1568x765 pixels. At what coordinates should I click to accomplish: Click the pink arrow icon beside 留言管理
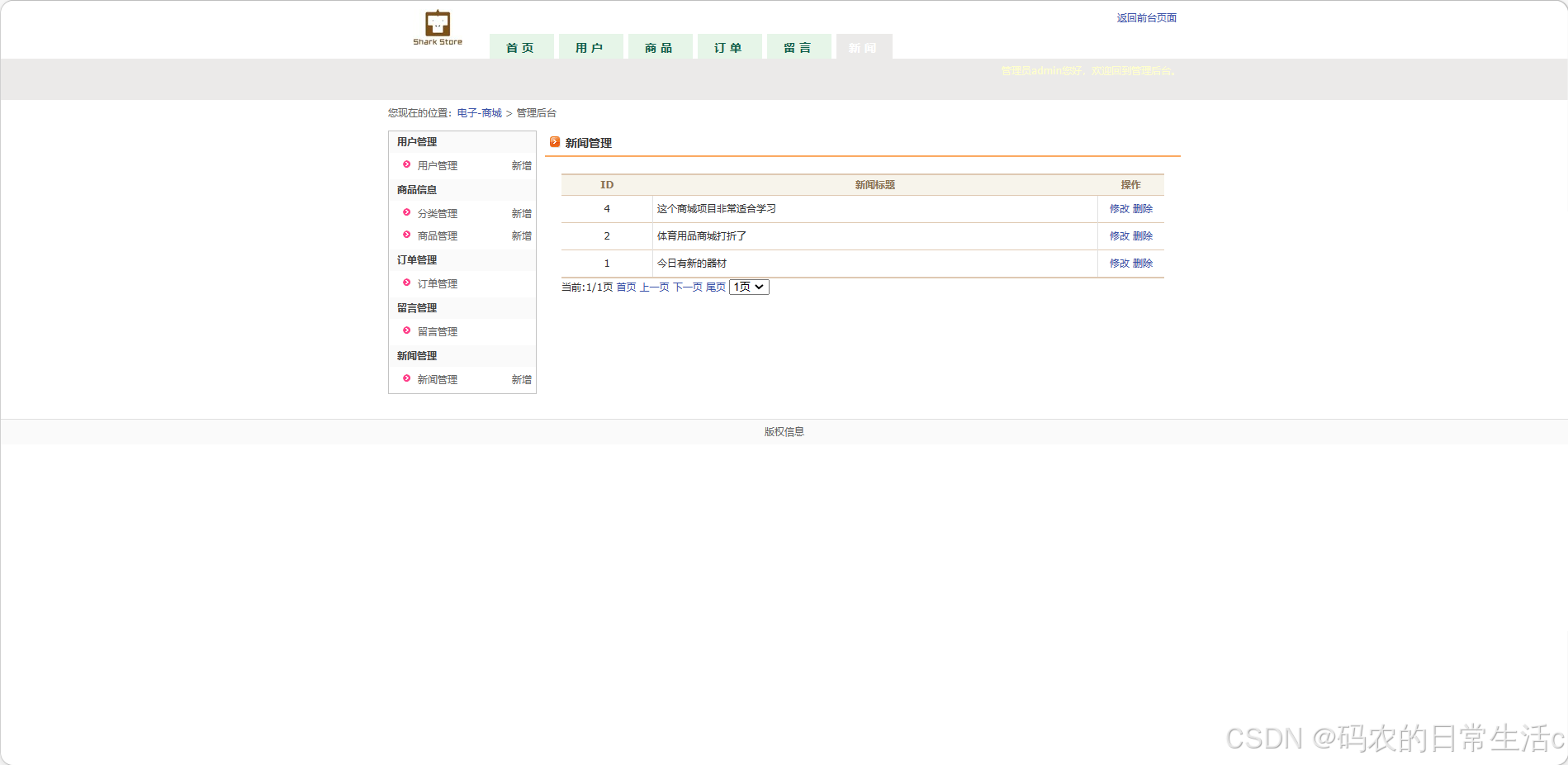point(406,331)
